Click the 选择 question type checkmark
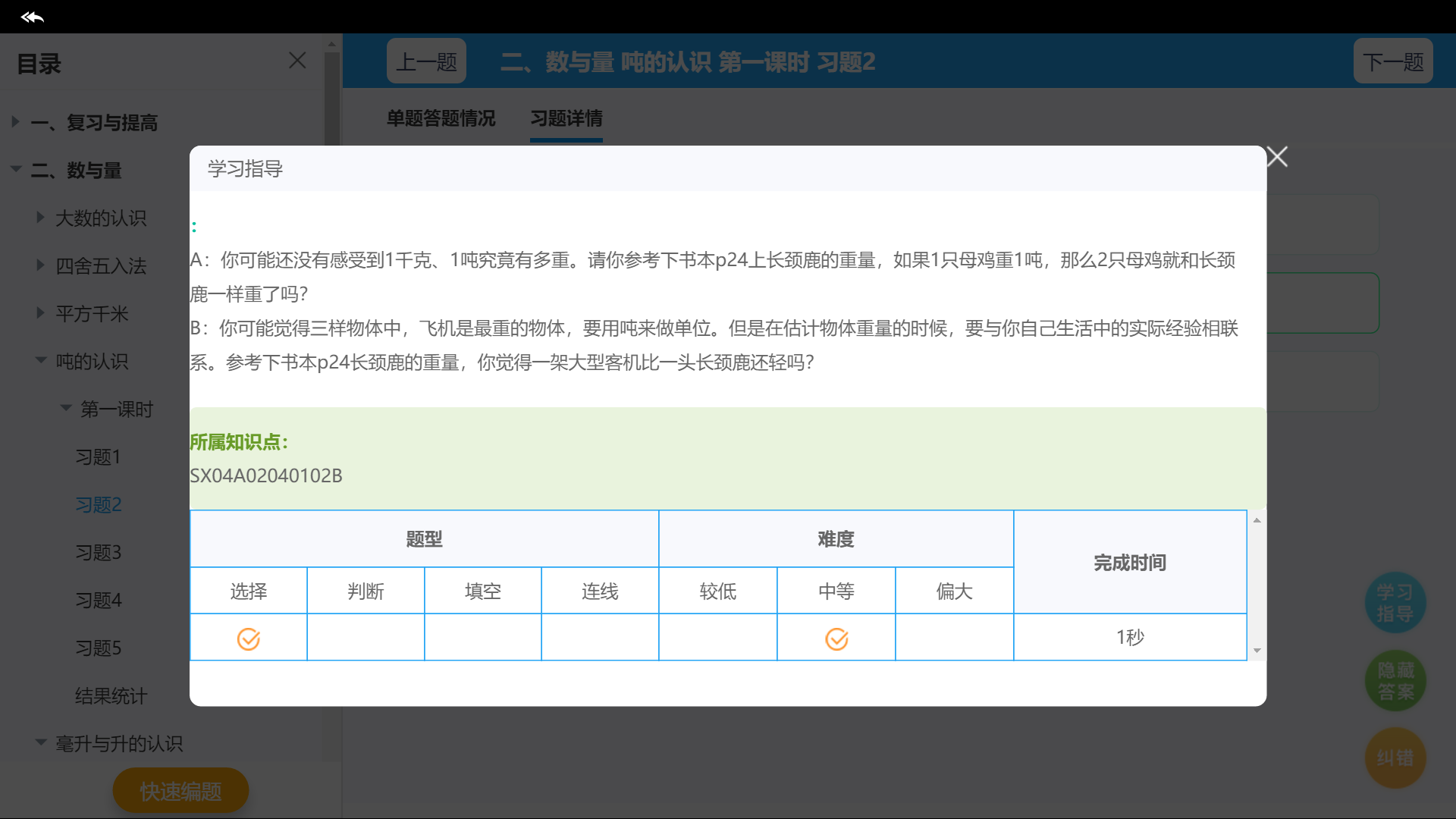This screenshot has height=819, width=1456. coord(249,639)
